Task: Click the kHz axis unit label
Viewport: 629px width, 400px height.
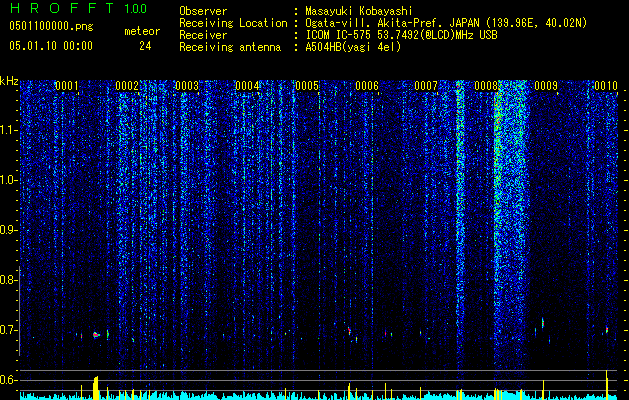Action: (x=9, y=81)
